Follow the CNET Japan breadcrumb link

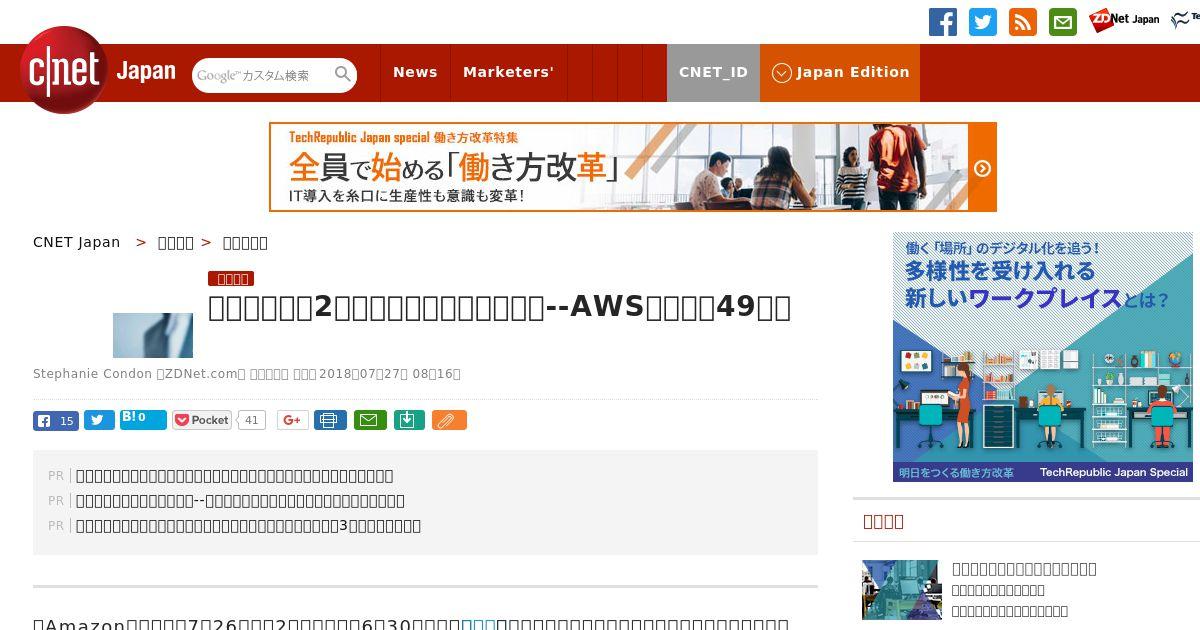click(x=77, y=242)
